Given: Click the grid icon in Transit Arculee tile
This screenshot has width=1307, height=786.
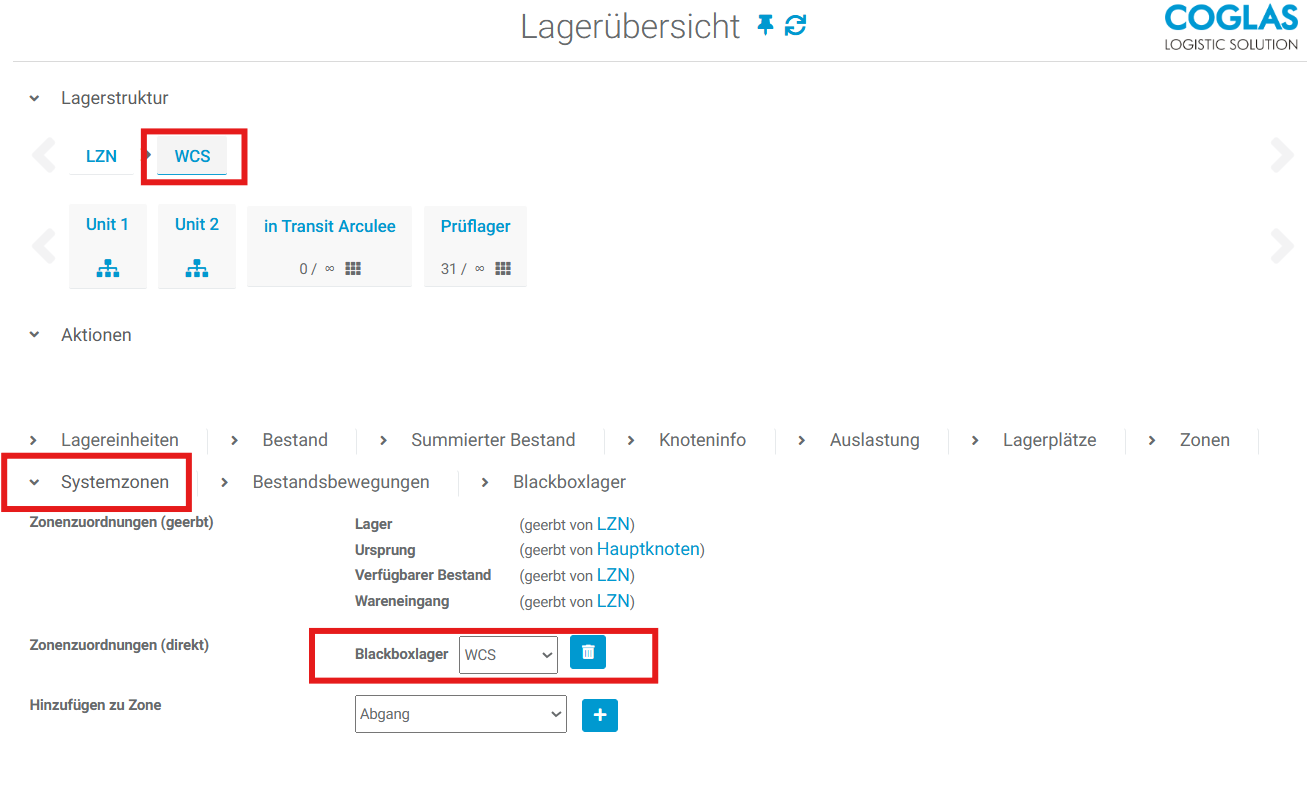Looking at the screenshot, I should [353, 269].
